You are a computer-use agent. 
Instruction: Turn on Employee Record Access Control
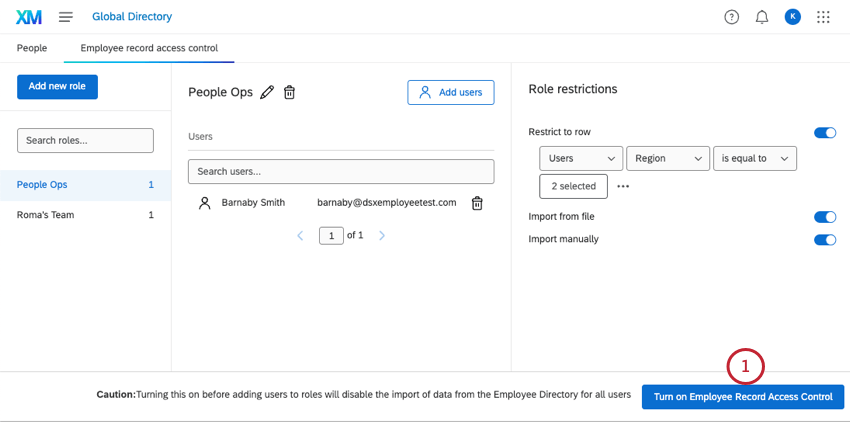[x=743, y=397]
